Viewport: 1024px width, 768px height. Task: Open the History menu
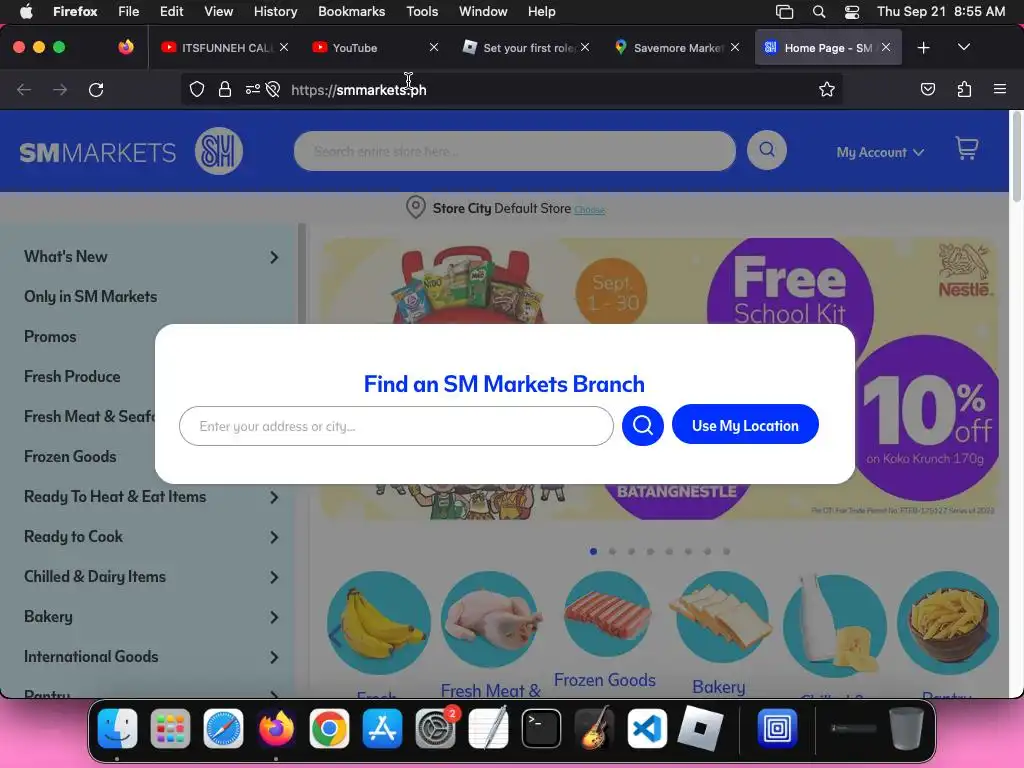click(275, 11)
